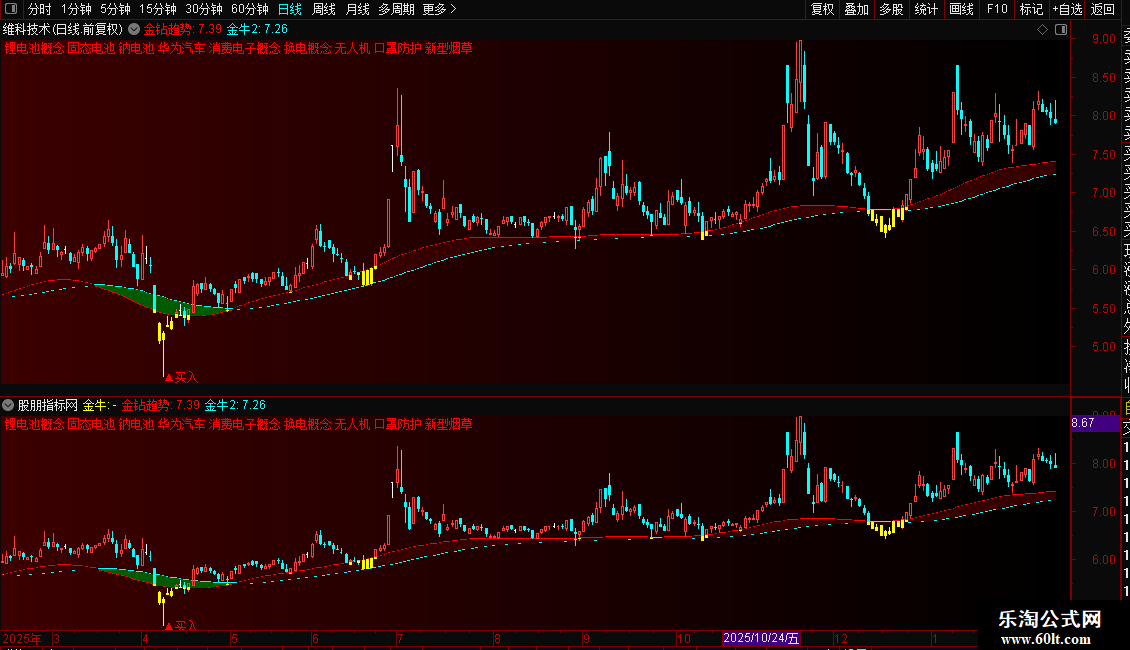1130x650 pixels.
Task: Click 金牛: - value in lower header
Action: pyautogui.click(x=99, y=406)
